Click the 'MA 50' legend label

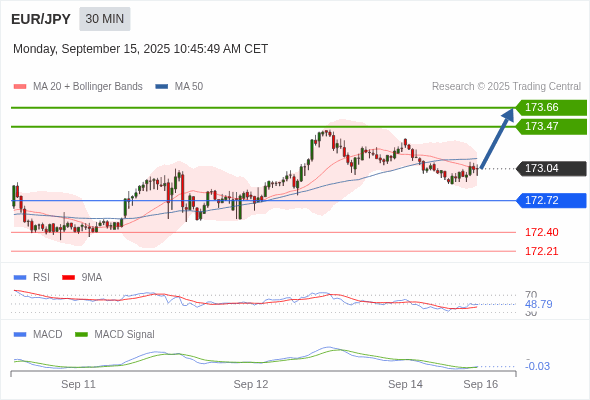point(189,87)
